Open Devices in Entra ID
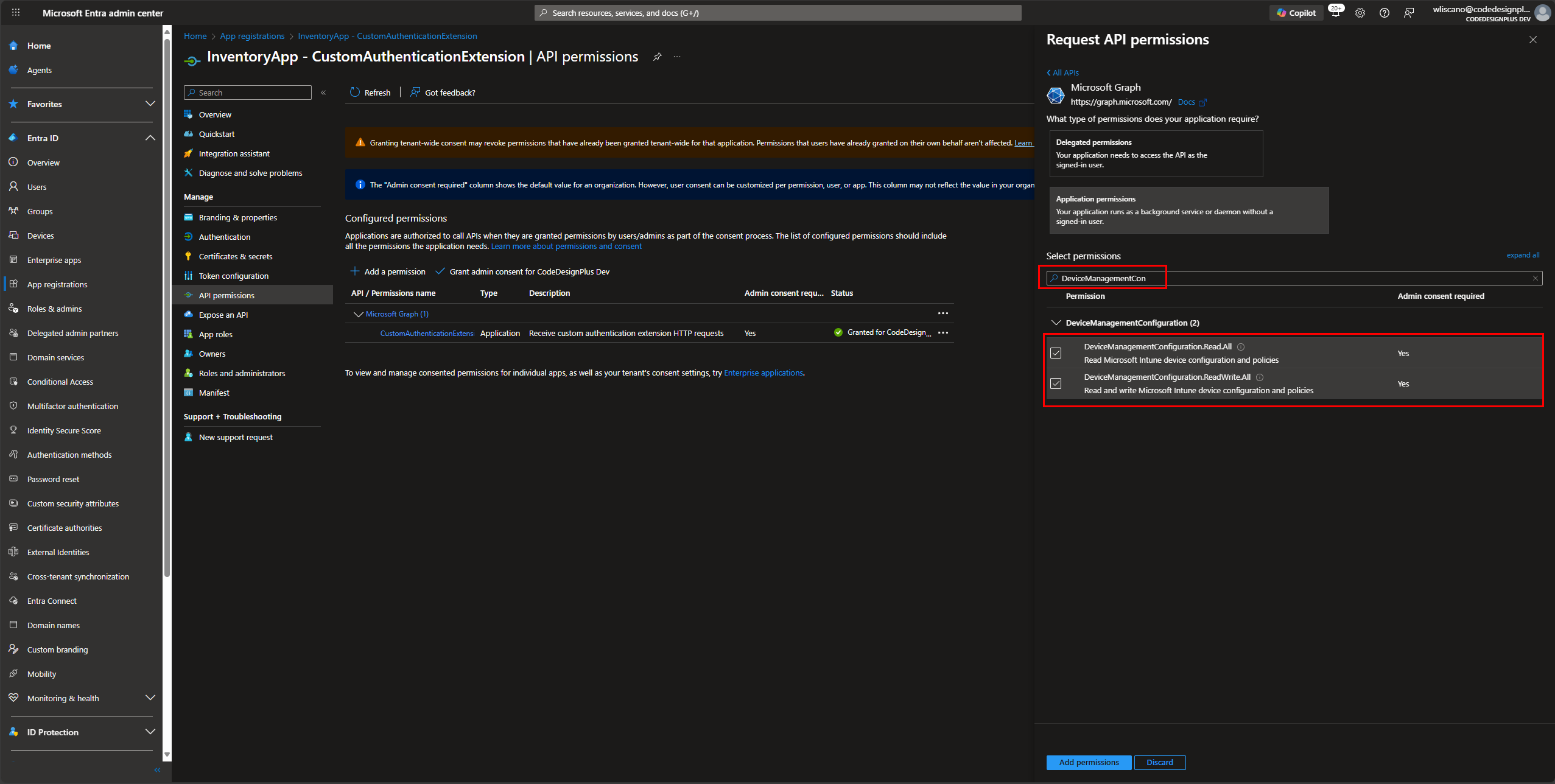 coord(40,236)
